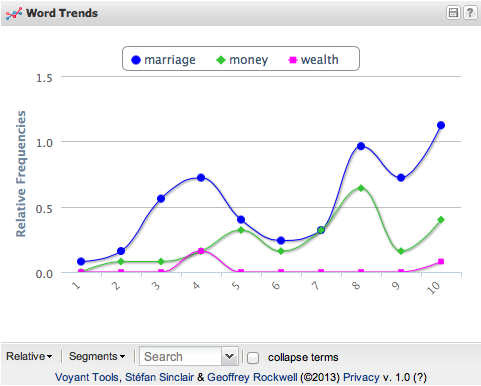Toggle the wealth series in legend
This screenshot has width=481, height=386.
pos(313,60)
